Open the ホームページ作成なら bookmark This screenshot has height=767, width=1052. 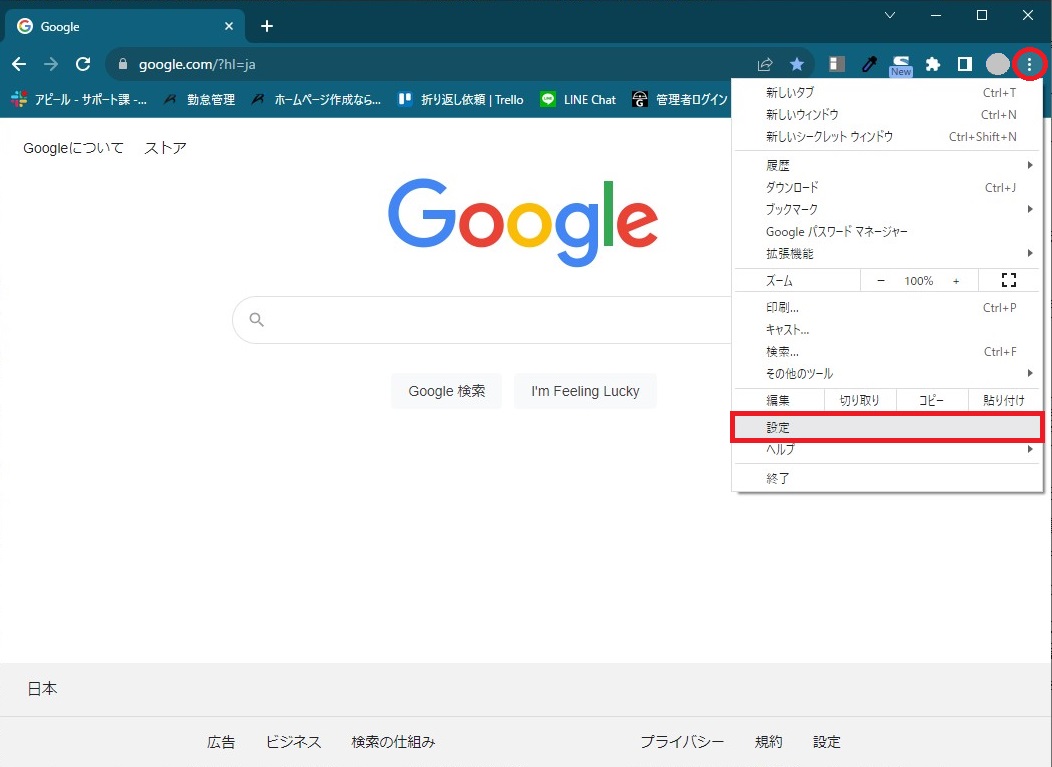316,99
